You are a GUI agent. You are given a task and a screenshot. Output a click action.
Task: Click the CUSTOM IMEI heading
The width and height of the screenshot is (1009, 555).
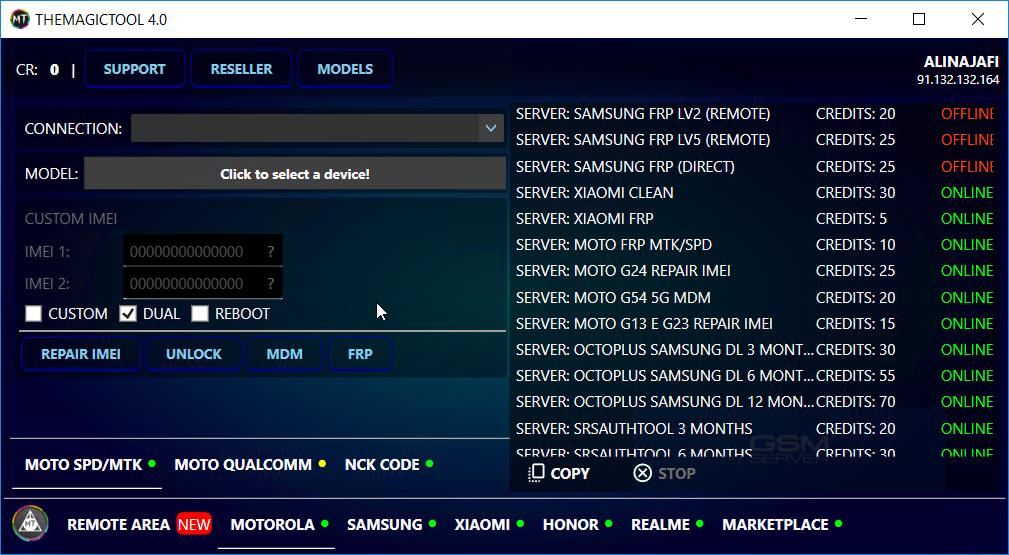point(71,219)
